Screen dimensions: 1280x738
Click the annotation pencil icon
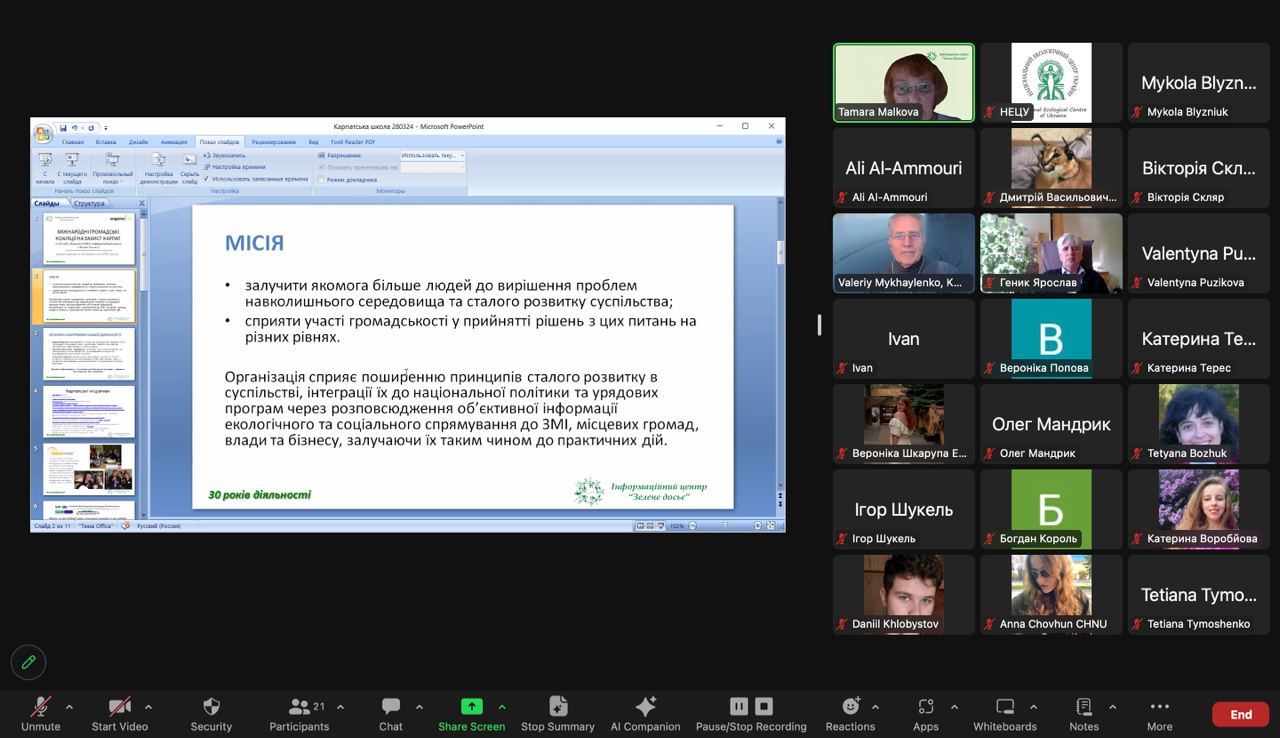coord(28,662)
